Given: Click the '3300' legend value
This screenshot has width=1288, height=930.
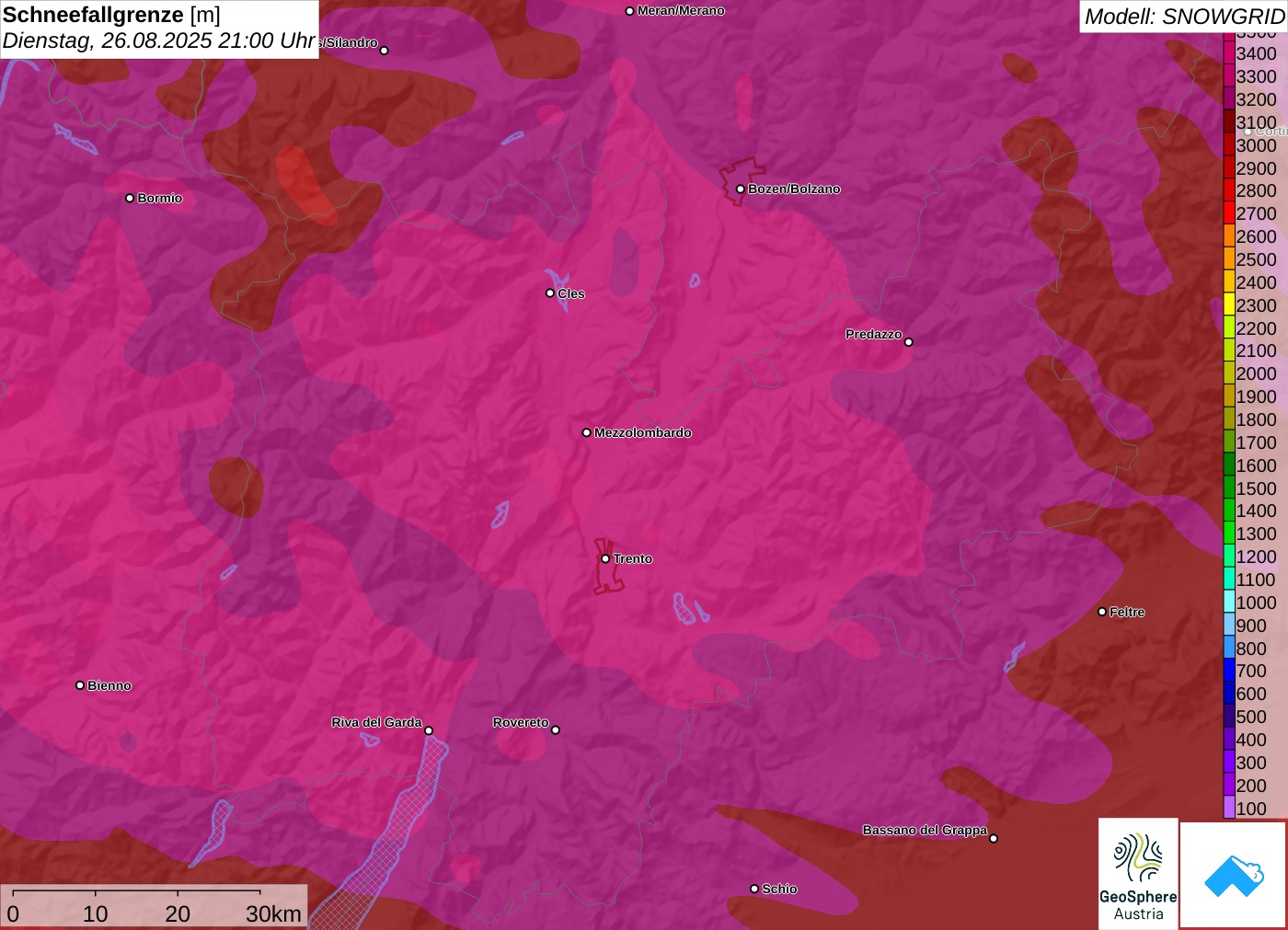Looking at the screenshot, I should (1257, 76).
